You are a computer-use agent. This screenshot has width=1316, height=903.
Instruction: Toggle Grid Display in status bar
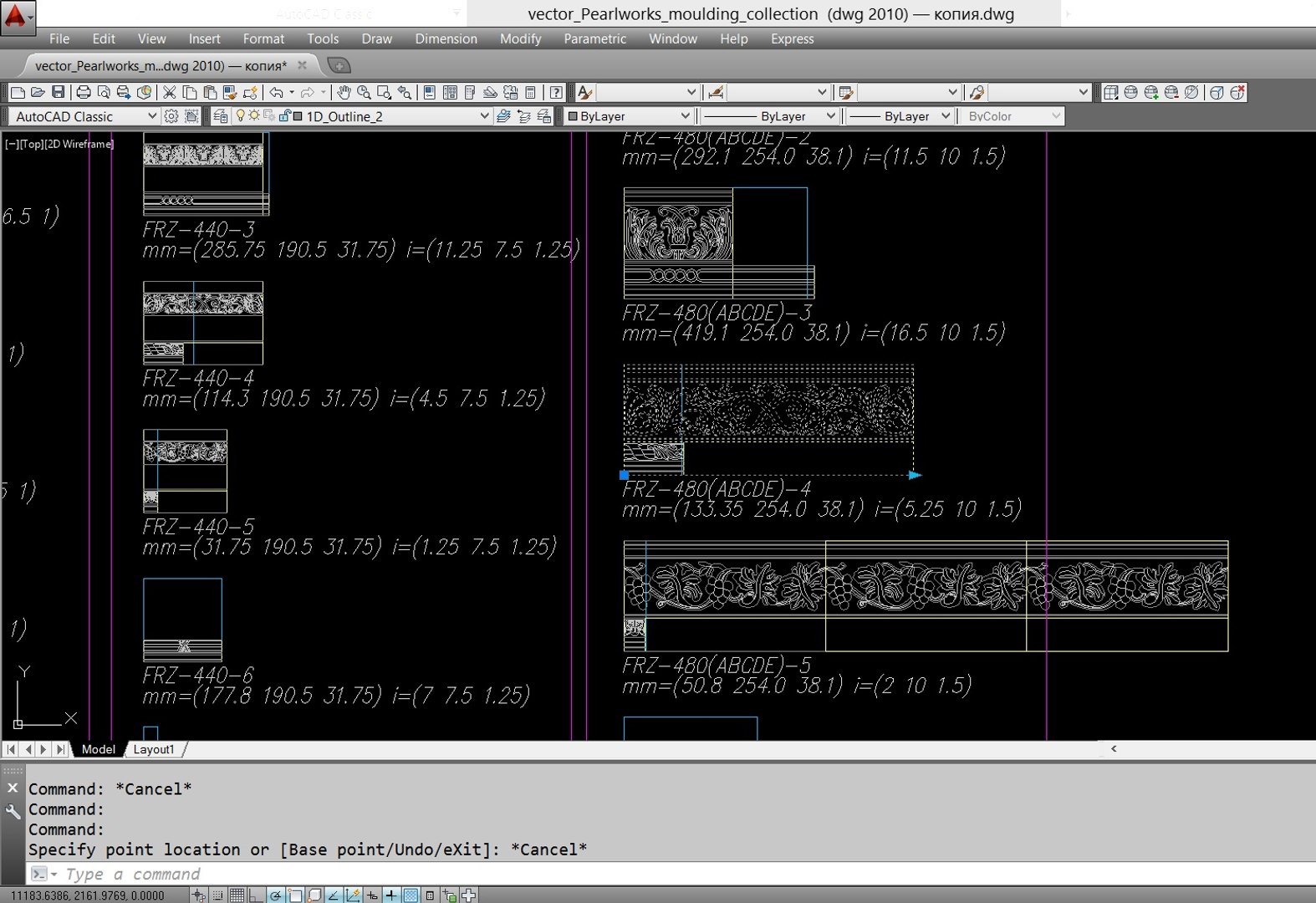237,895
